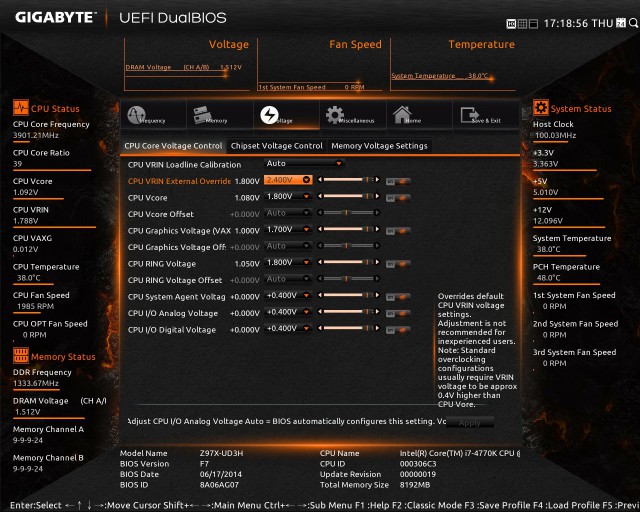This screenshot has width=640, height=512.
Task: Select the grid layout view icon
Action: click(522, 24)
